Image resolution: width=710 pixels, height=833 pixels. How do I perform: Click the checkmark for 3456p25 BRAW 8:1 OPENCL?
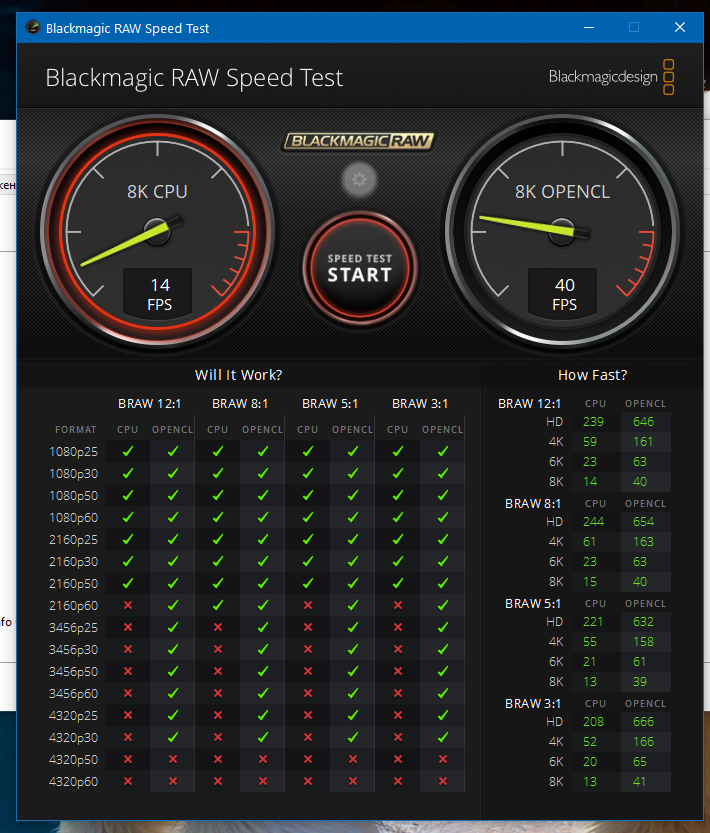click(x=263, y=627)
